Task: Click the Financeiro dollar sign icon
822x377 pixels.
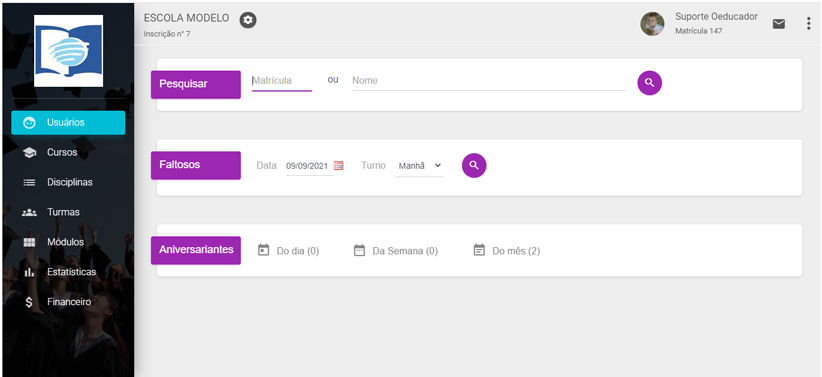Action: [x=29, y=302]
